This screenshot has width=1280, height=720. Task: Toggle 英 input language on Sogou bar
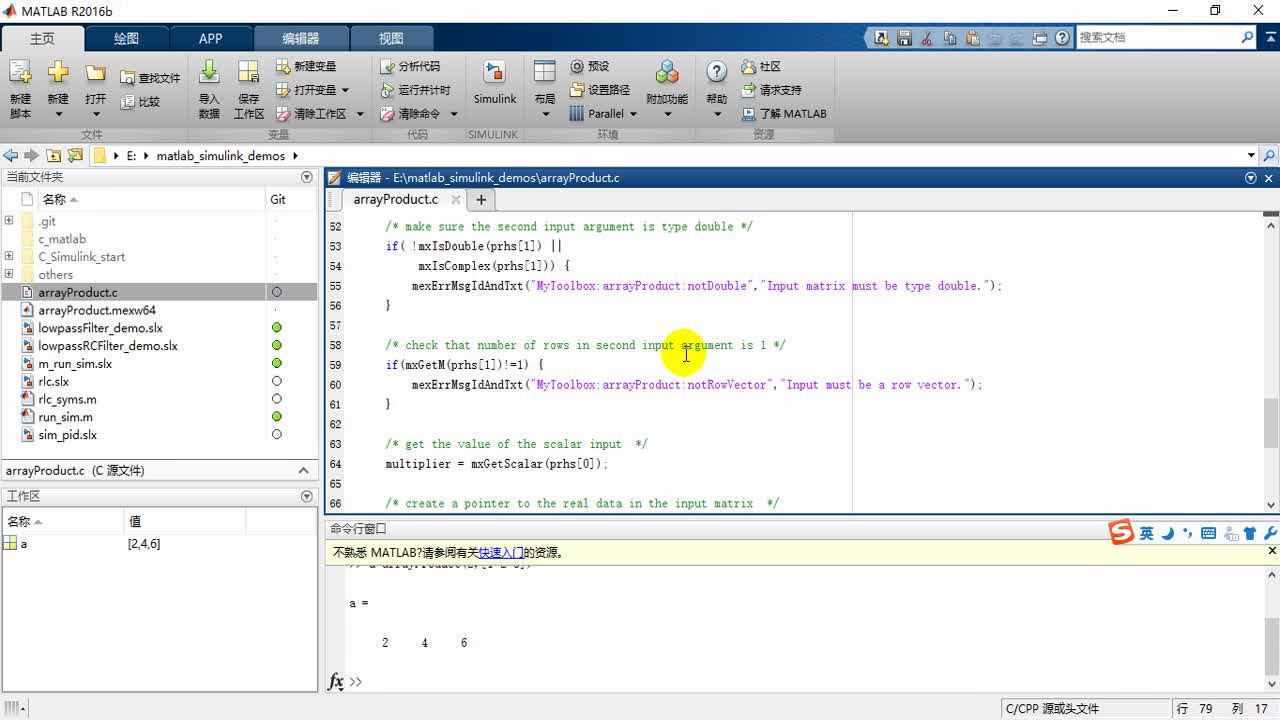tap(1145, 532)
